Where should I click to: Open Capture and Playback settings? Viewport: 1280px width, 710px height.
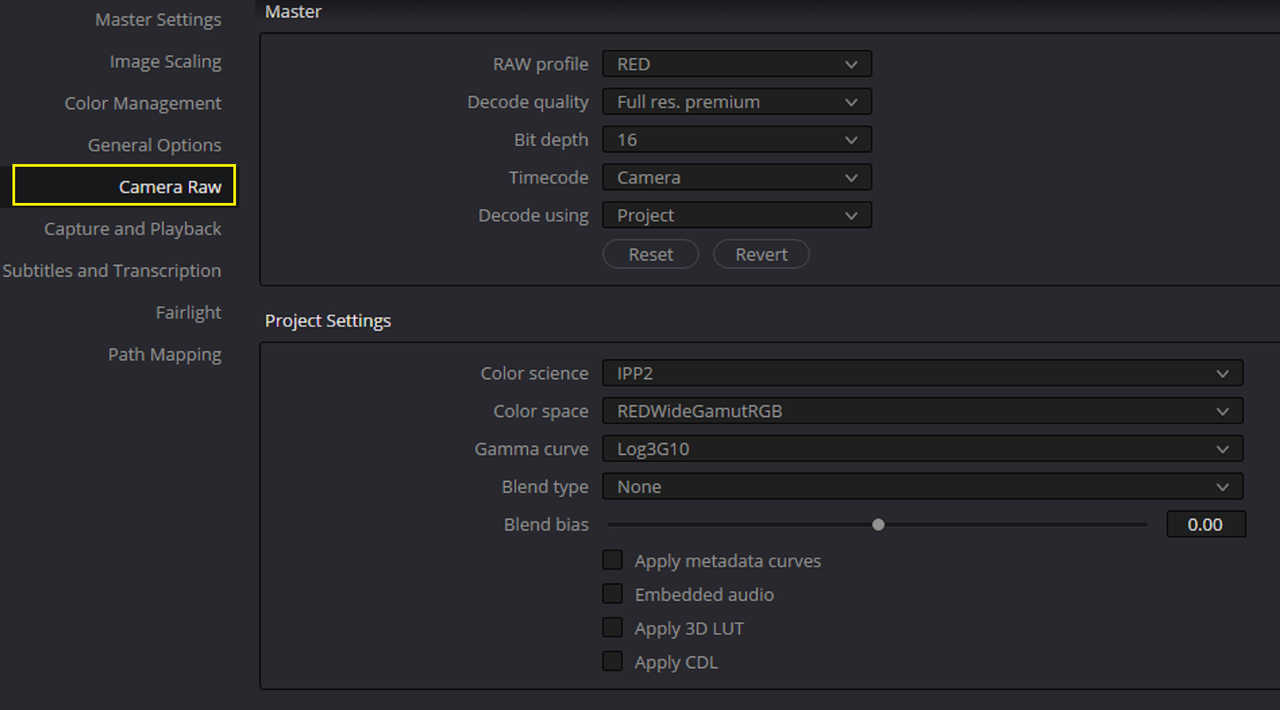click(132, 229)
